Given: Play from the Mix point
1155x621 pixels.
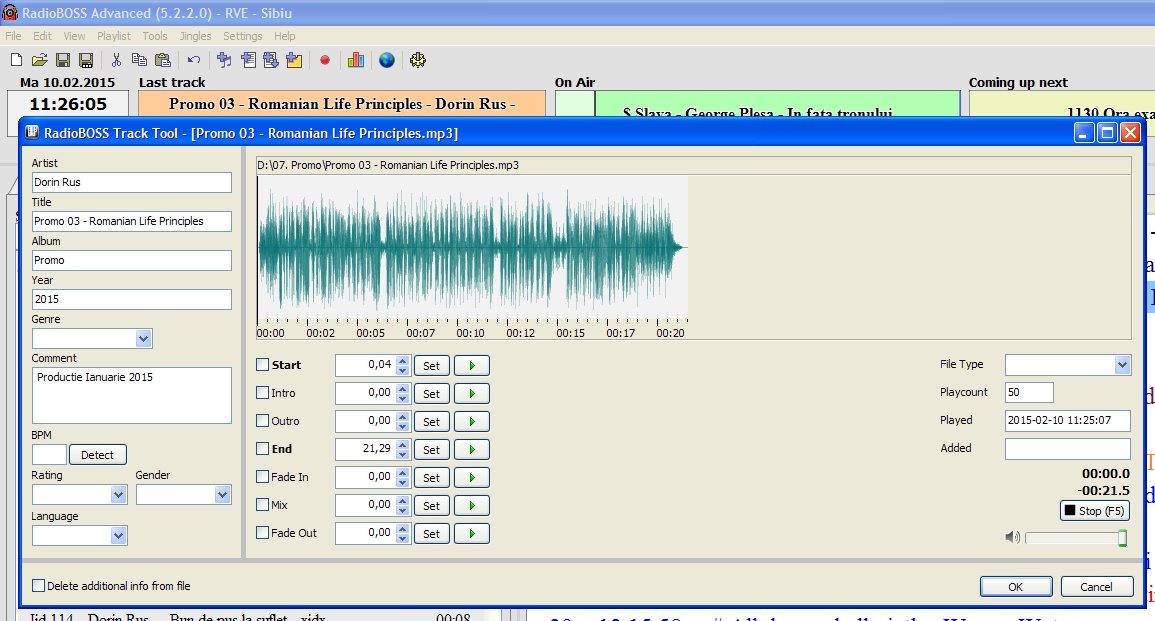Looking at the screenshot, I should [x=472, y=505].
